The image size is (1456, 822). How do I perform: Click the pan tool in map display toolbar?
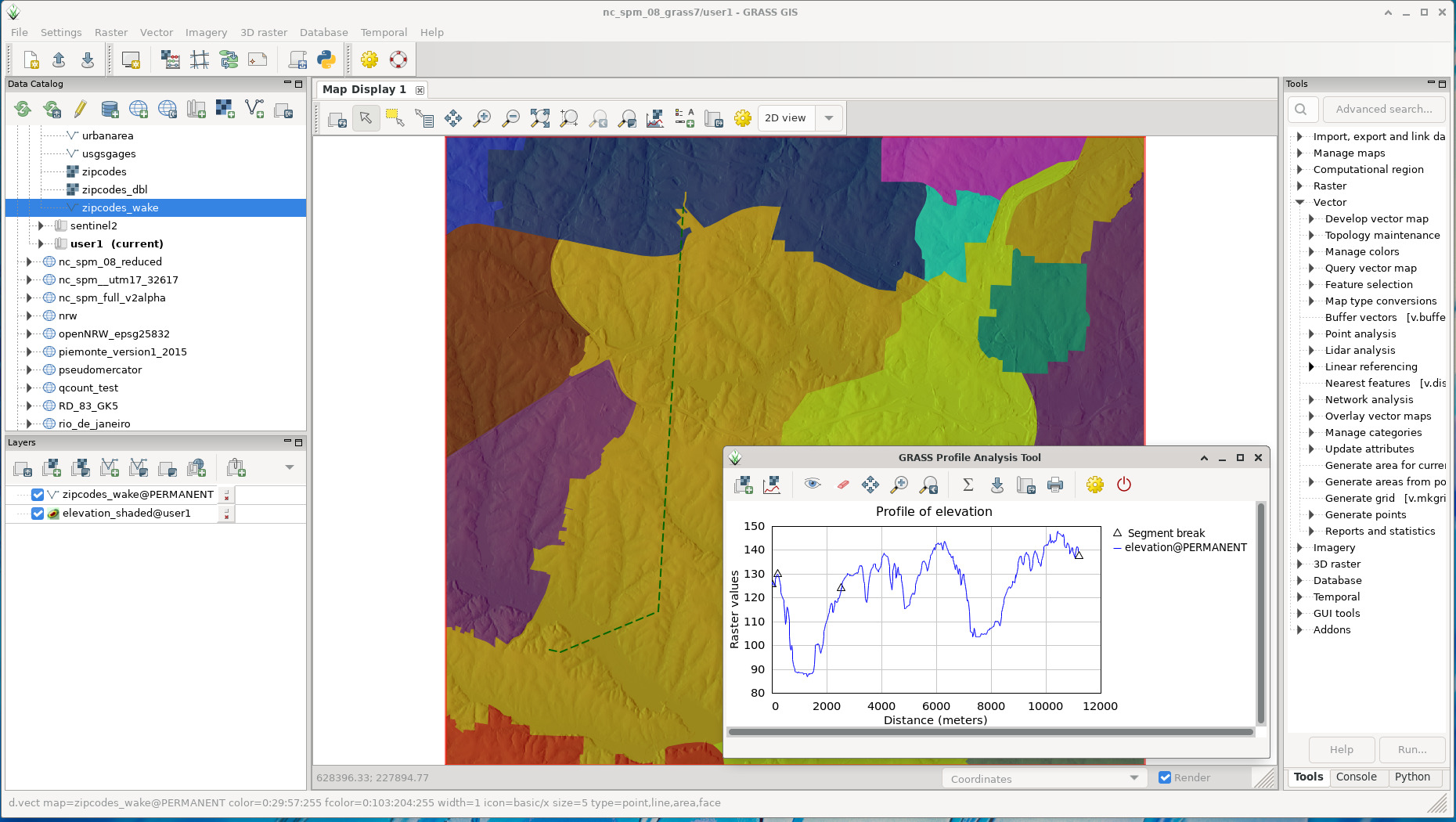click(453, 118)
